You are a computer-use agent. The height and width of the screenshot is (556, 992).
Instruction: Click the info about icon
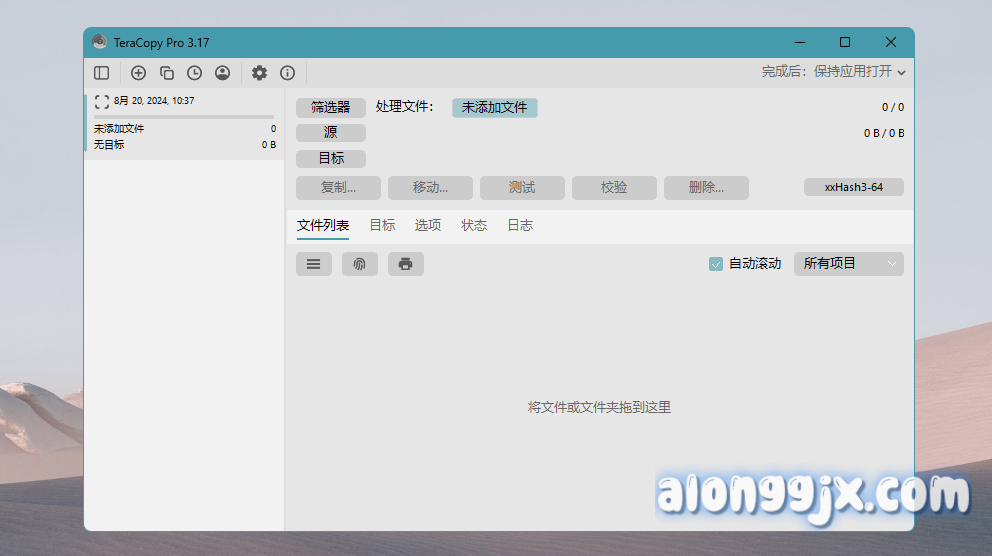pyautogui.click(x=288, y=73)
